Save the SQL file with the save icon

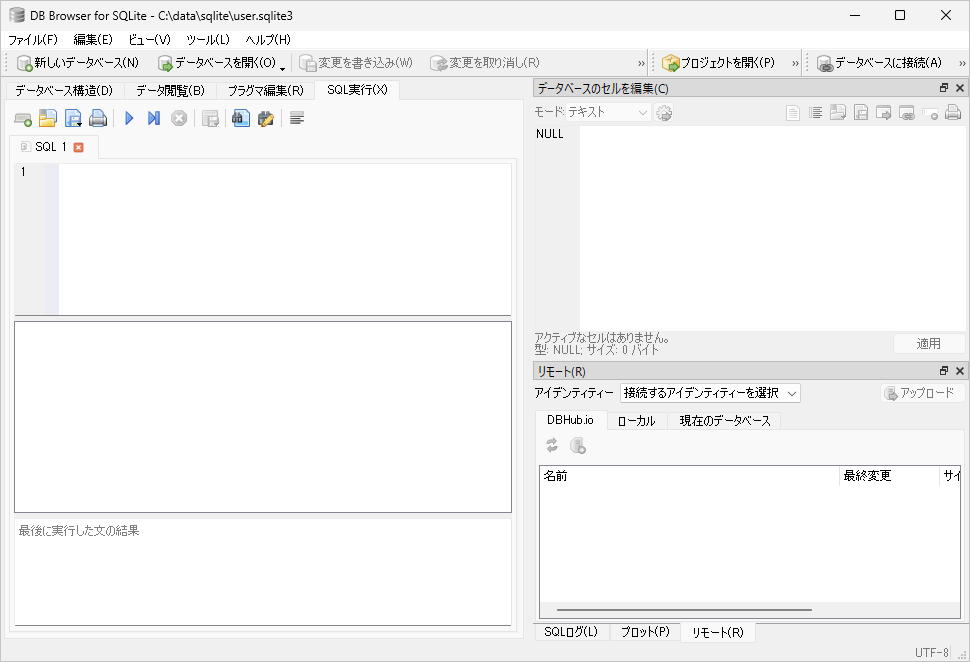[73, 117]
